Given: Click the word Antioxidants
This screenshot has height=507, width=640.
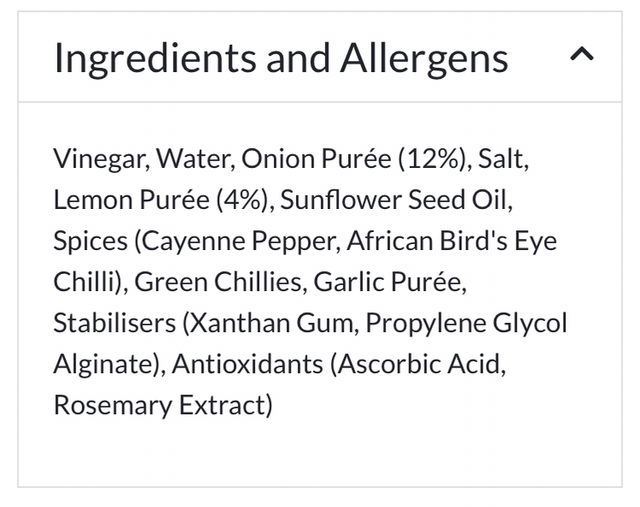Looking at the screenshot, I should (246, 365).
